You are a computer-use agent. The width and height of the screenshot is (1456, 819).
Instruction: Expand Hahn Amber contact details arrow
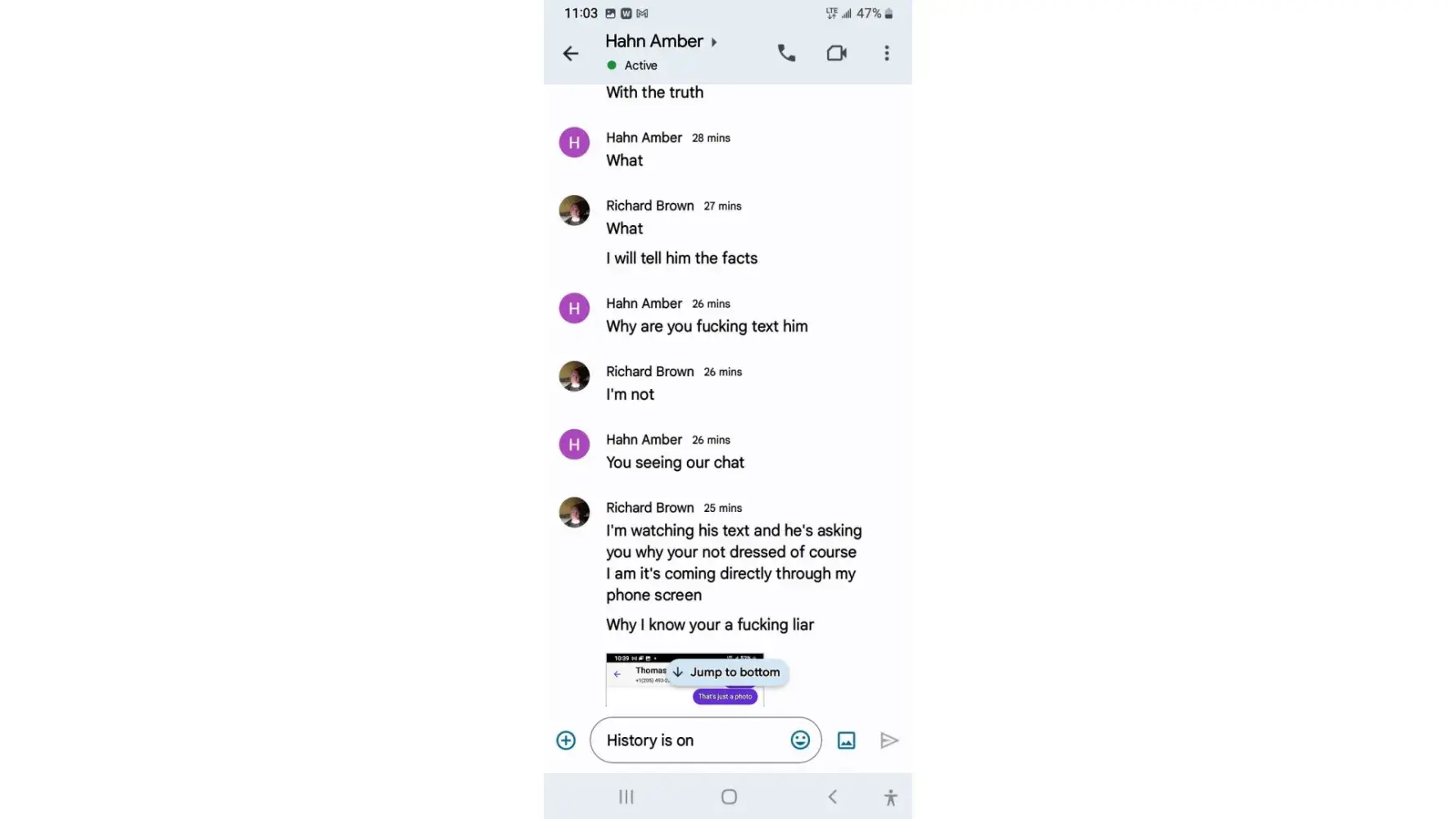[x=714, y=42]
